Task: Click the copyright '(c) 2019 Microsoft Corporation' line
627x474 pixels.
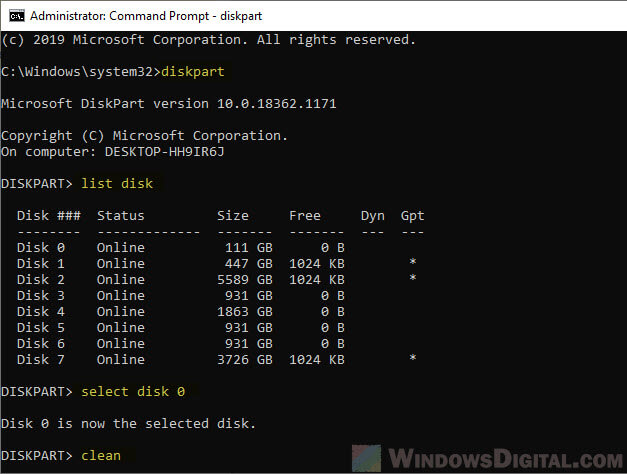Action: [x=209, y=40]
